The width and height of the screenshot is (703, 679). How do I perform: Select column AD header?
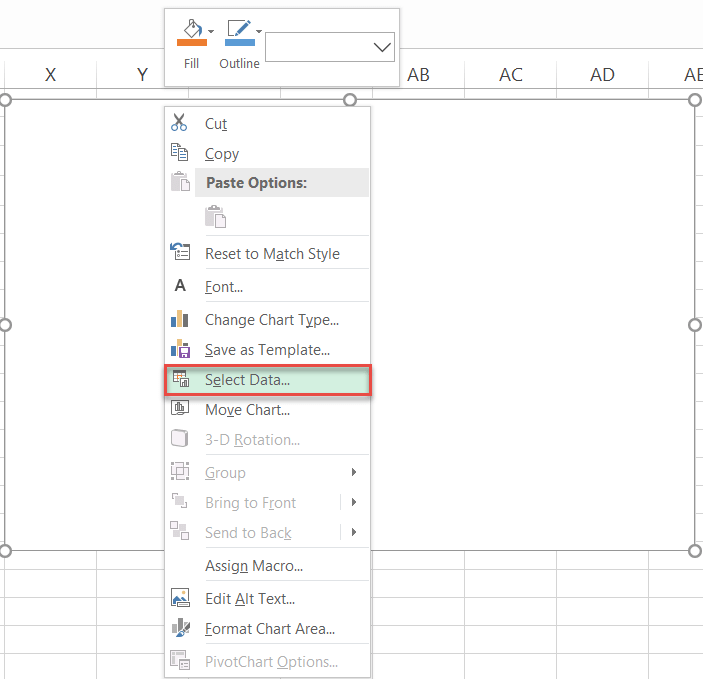(603, 74)
